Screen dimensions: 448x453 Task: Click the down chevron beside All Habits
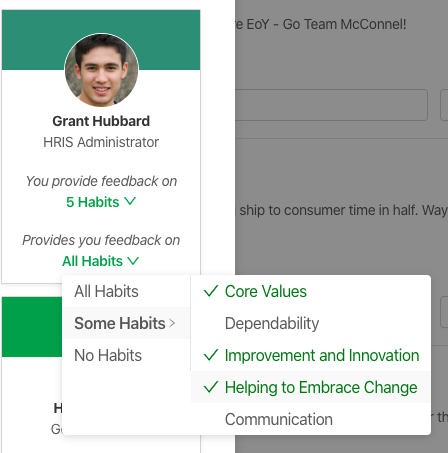(133, 261)
